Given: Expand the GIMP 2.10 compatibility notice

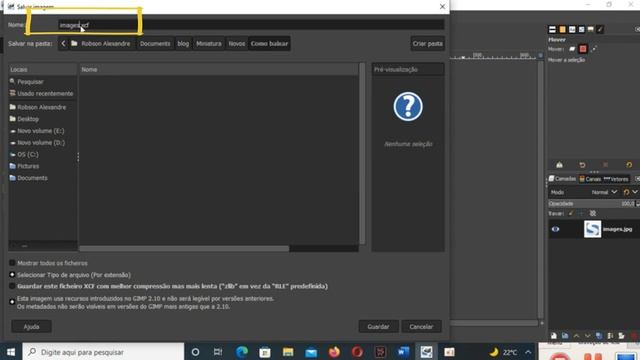Looking at the screenshot, I should pos(12,302).
